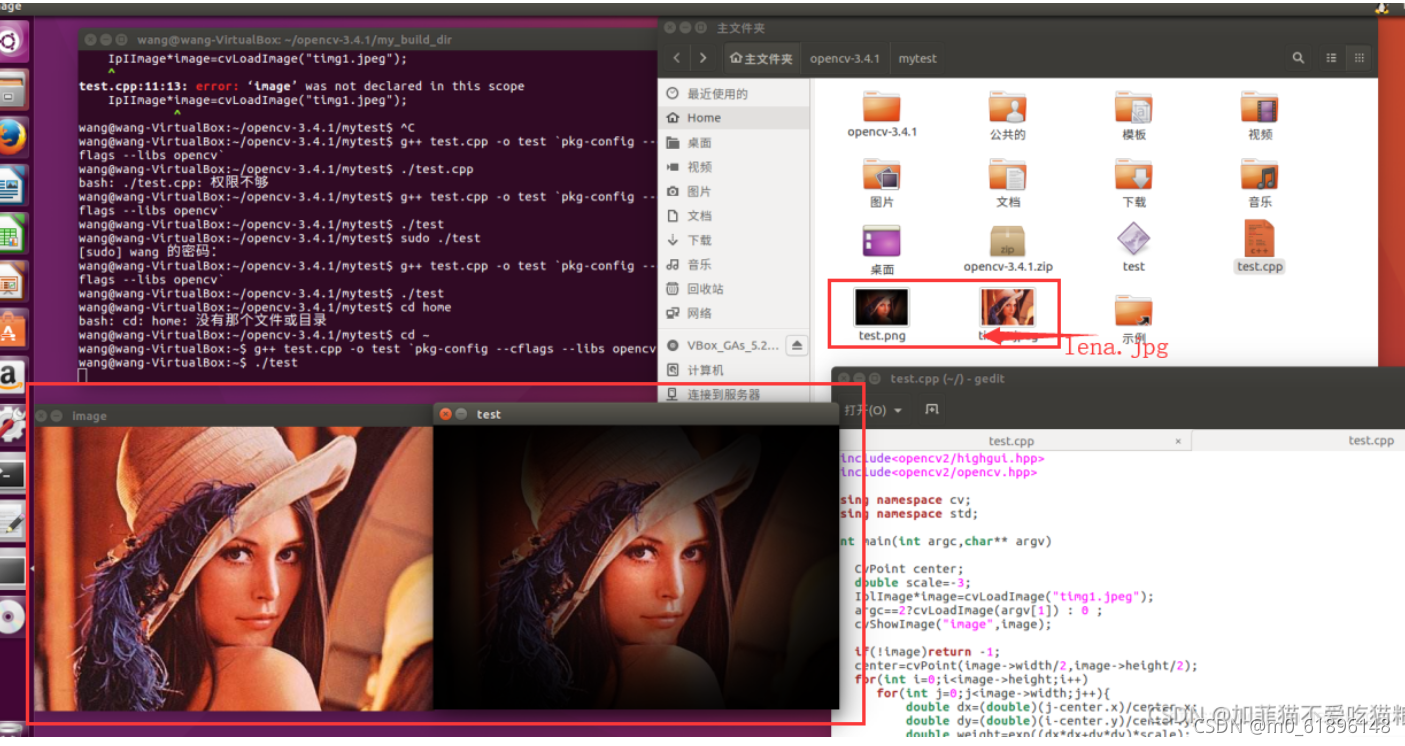Open Amazon from the dock
Viewport: 1405px width, 746px height.
12,377
